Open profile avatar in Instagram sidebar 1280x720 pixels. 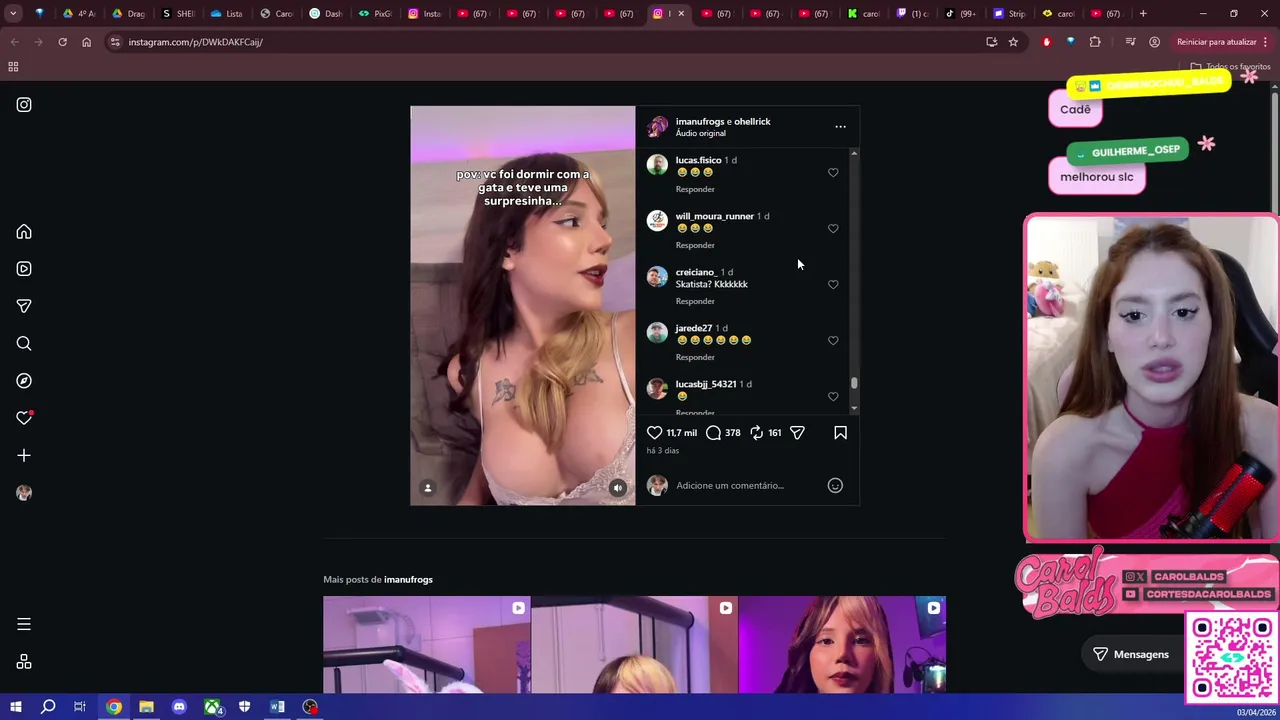click(x=24, y=493)
